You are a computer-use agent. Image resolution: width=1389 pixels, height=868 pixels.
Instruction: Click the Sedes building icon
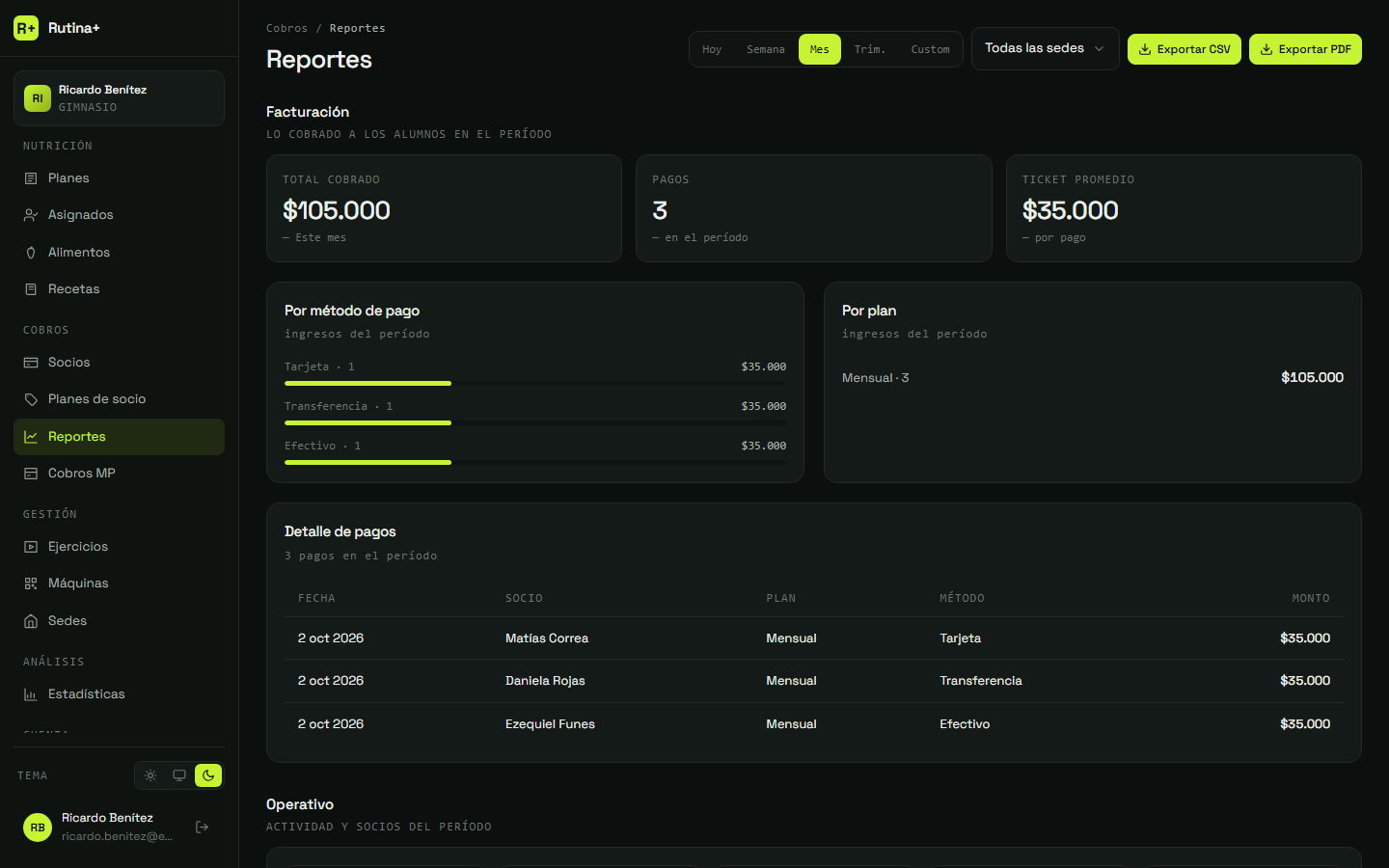coord(31,621)
